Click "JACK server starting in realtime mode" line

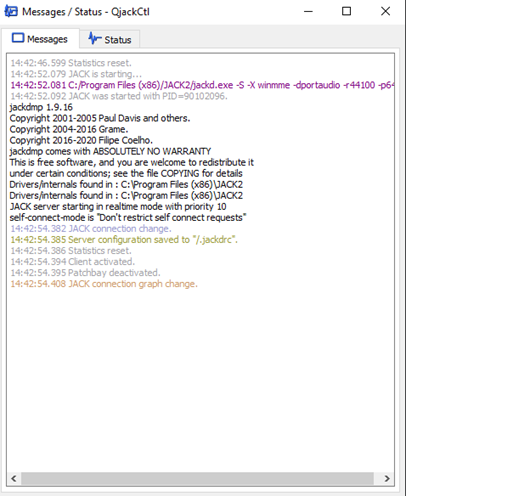point(118,206)
